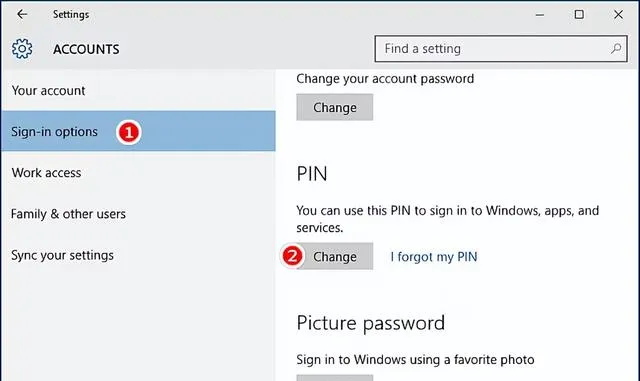Select Sign-in options in sidebar
Screen dimensions: 640x381
pos(138,131)
